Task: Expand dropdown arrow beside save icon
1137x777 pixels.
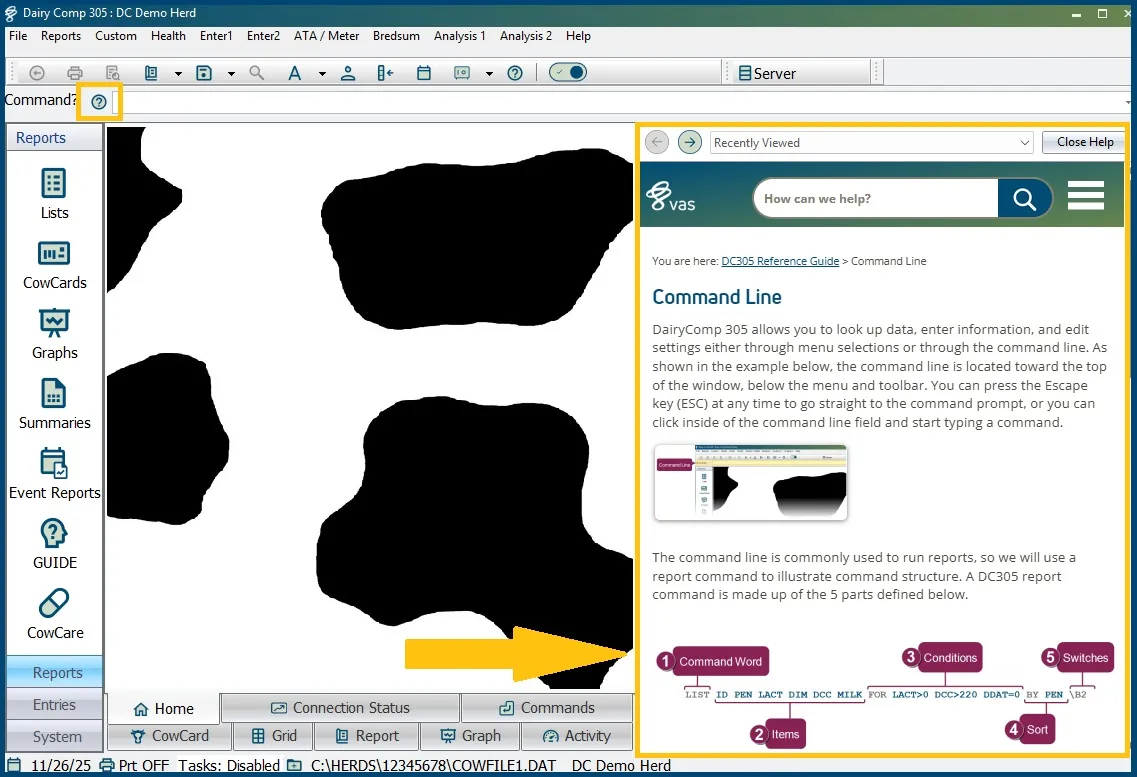Action: tap(231, 73)
